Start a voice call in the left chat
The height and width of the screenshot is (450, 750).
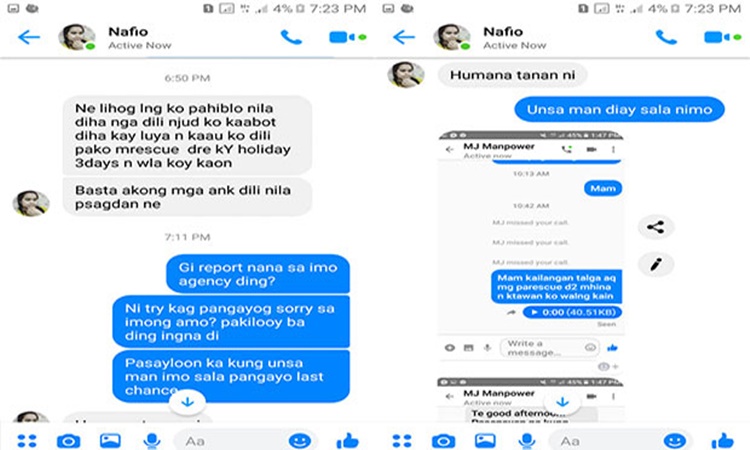291,37
